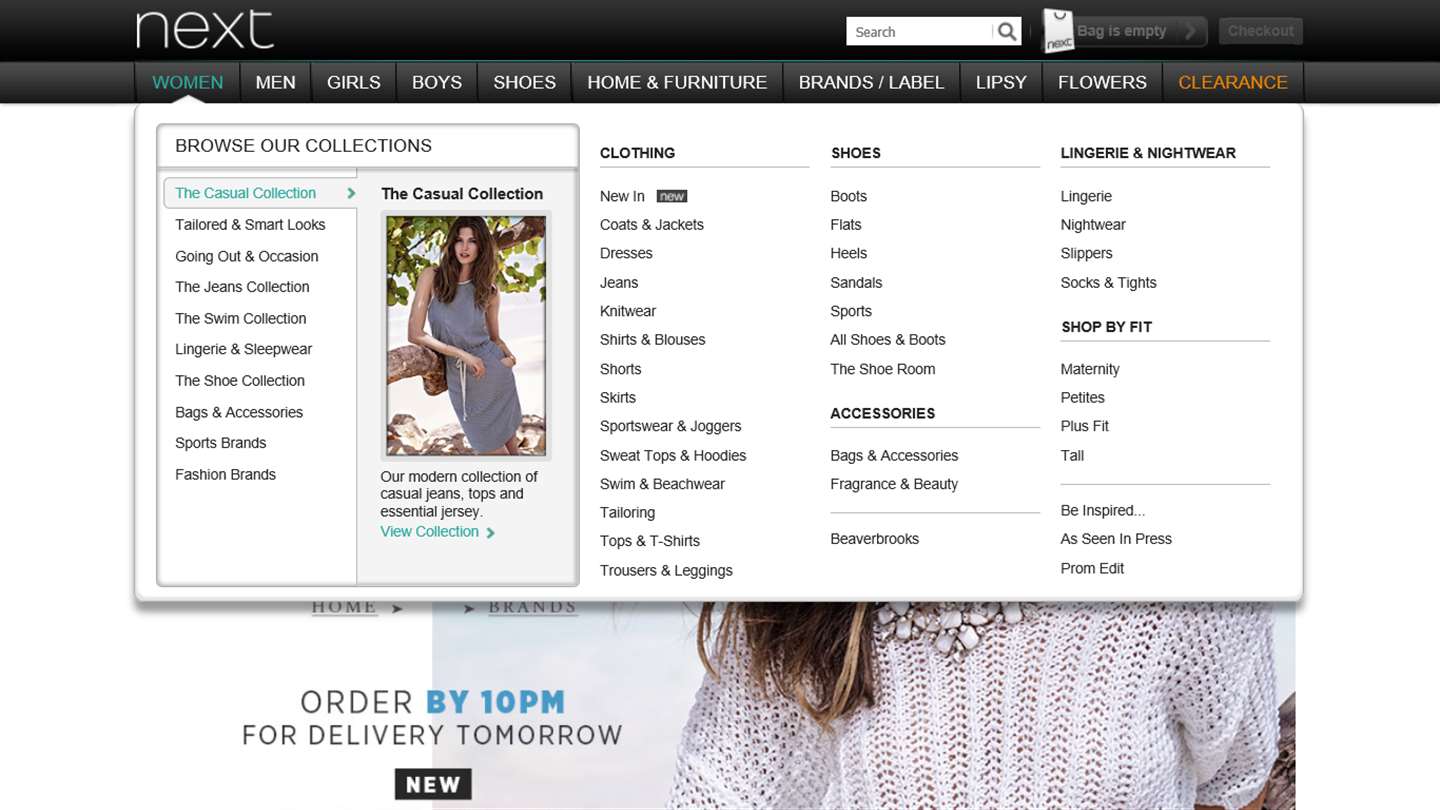Open Swim & Beachwear link
Screen dimensions: 1440x810
[x=662, y=484]
